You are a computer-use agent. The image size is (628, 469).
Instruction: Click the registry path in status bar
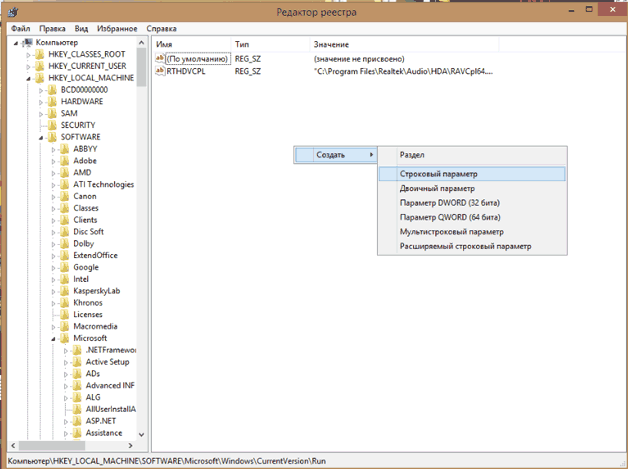click(x=167, y=461)
